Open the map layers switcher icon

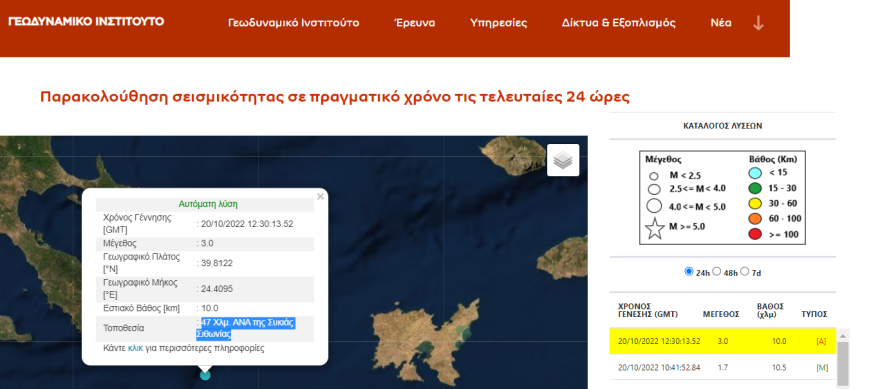(563, 160)
